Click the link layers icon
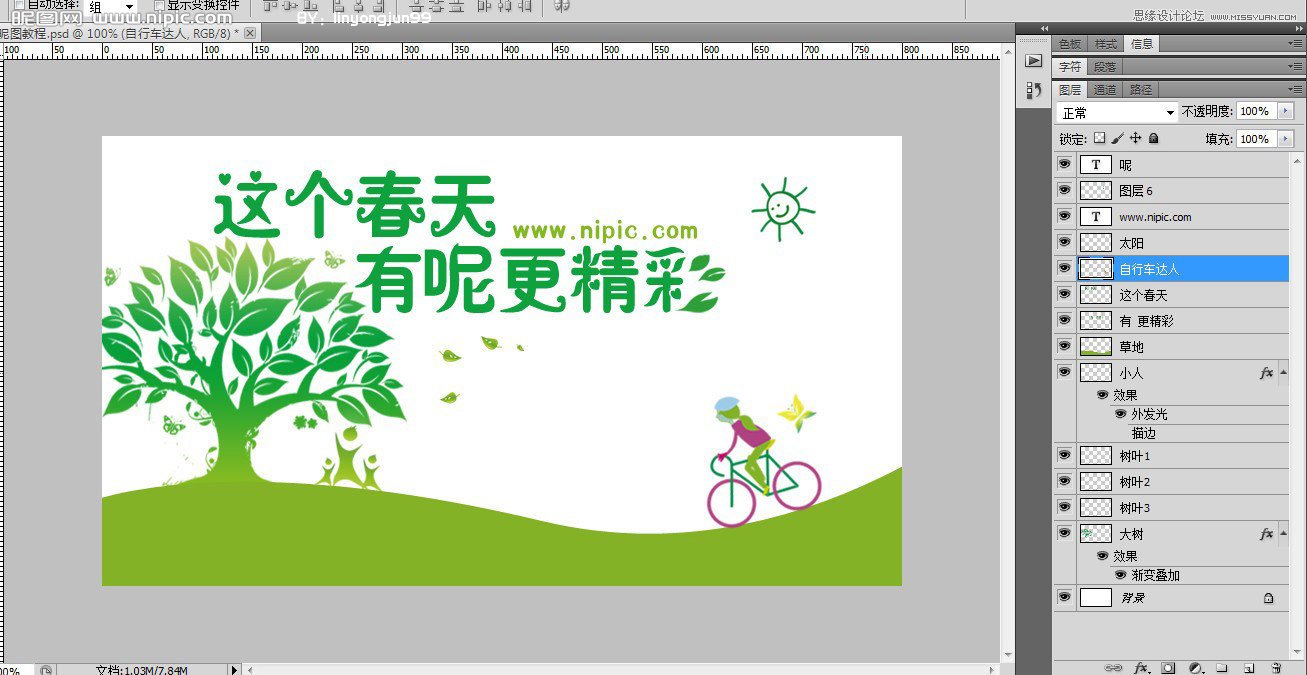This screenshot has width=1307, height=675. click(x=1113, y=667)
